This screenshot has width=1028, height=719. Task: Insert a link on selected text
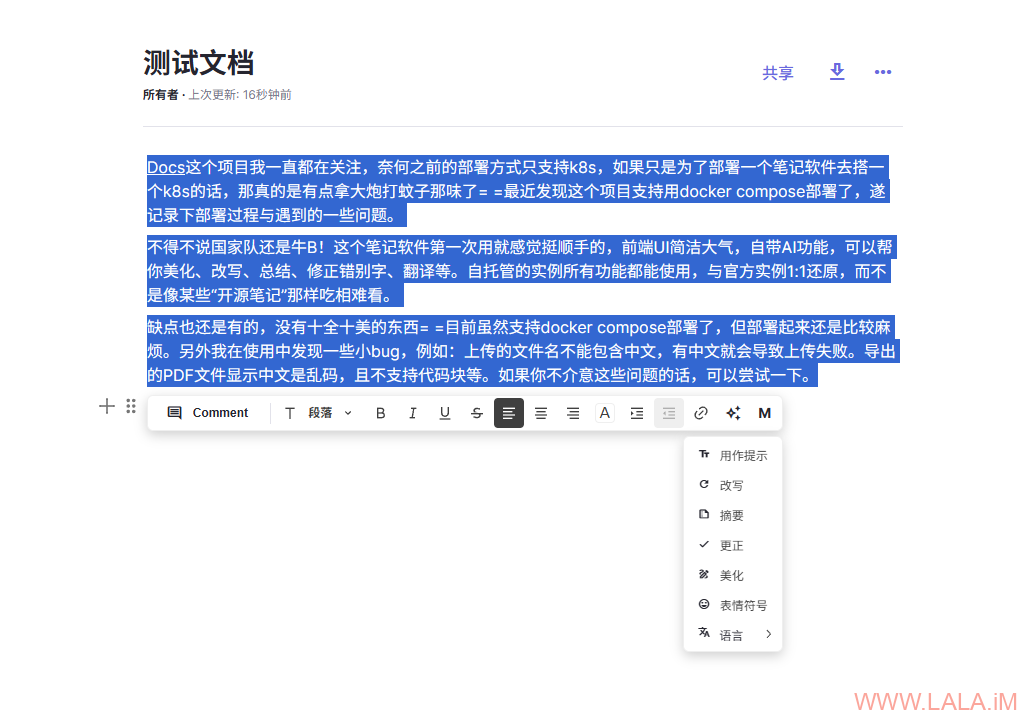click(x=701, y=413)
